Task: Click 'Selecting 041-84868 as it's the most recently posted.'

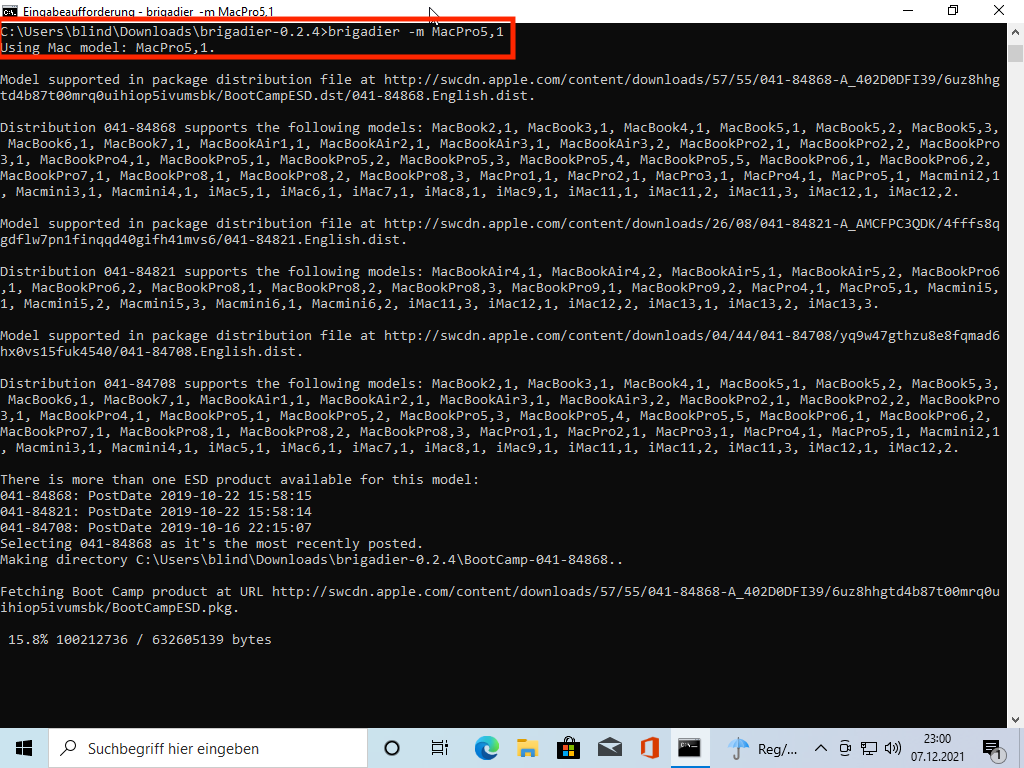Action: [212, 543]
